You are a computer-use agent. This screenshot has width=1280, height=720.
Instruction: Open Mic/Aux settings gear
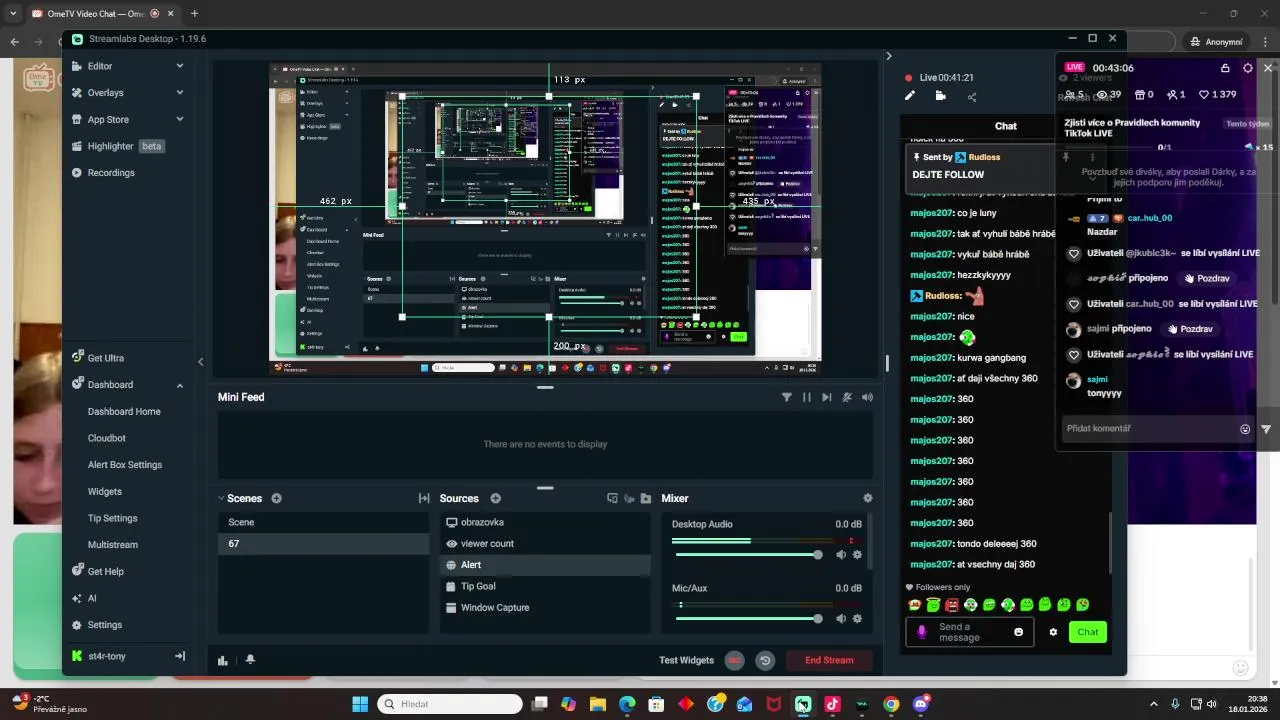coord(857,619)
